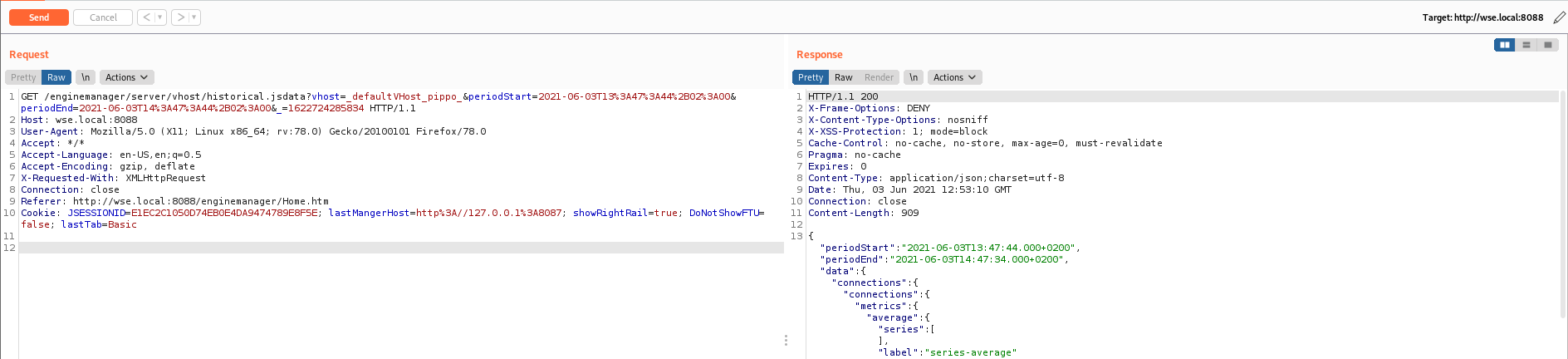Select side-by-side split layout icon
Viewport: 1568px width, 359px height.
pos(1504,45)
